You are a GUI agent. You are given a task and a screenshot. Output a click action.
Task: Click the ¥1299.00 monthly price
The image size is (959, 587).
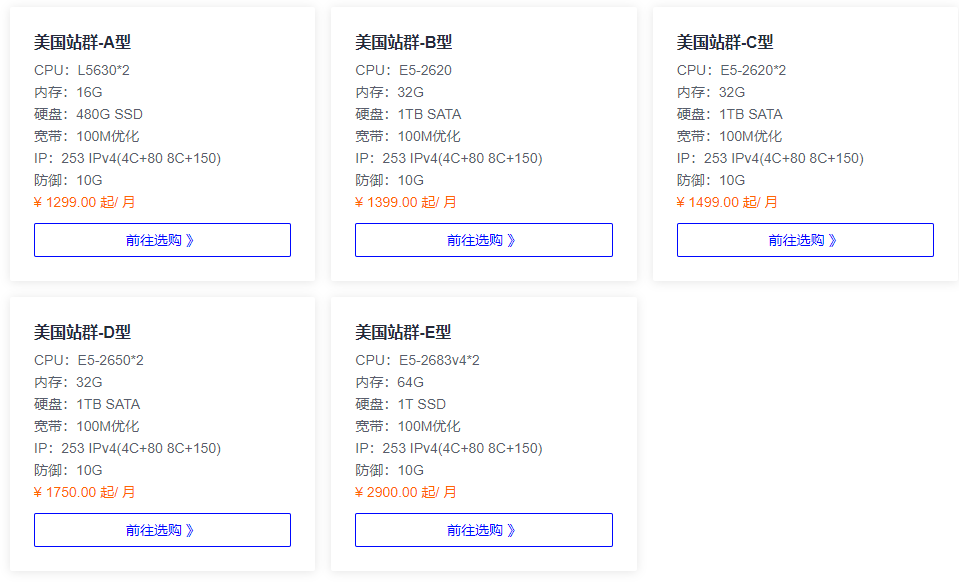pyautogui.click(x=84, y=202)
